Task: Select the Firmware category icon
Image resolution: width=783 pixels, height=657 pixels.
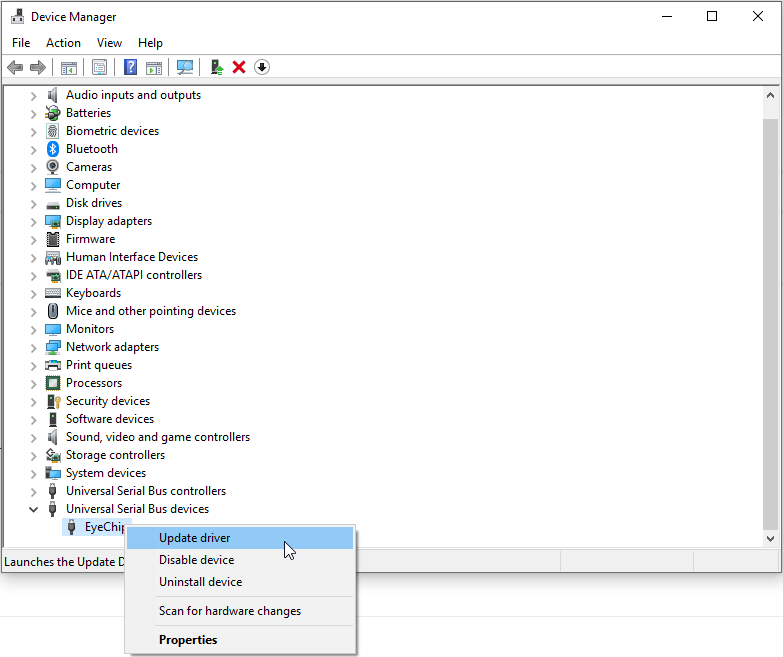Action: 53,239
